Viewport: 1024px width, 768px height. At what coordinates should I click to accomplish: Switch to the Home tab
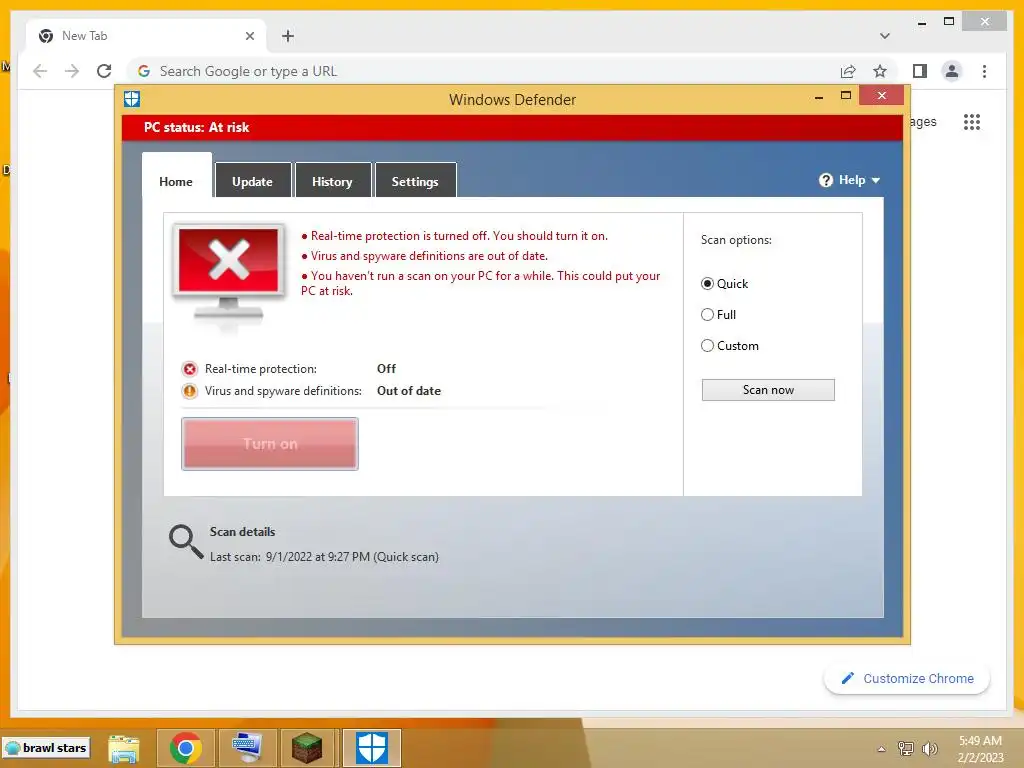176,182
